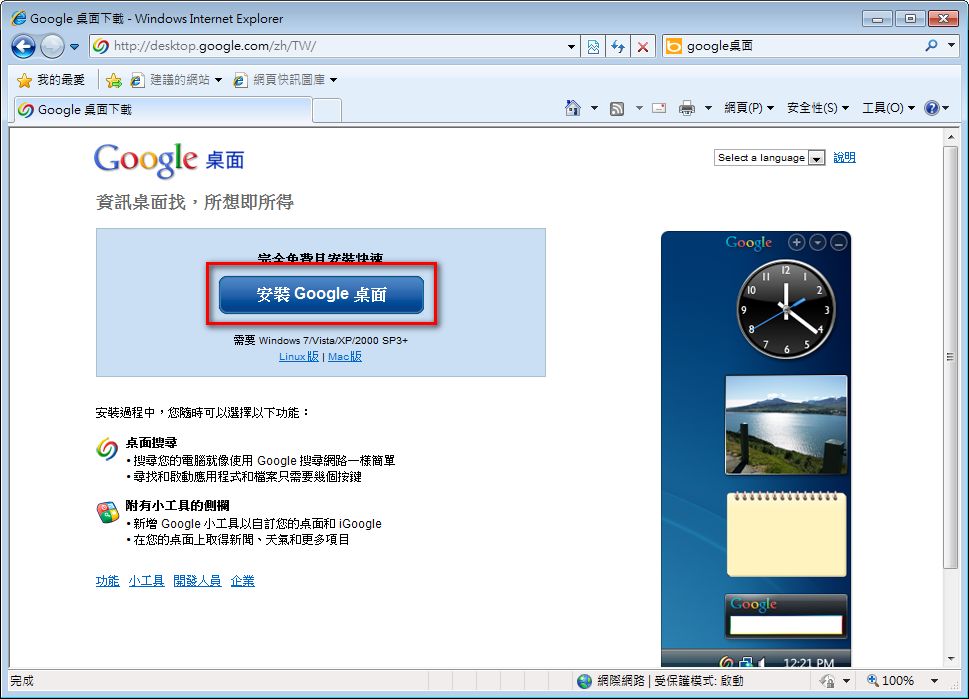Viewport: 969px width, 699px height.
Task: Click the yellow notepad gadget
Action: pyautogui.click(x=786, y=535)
